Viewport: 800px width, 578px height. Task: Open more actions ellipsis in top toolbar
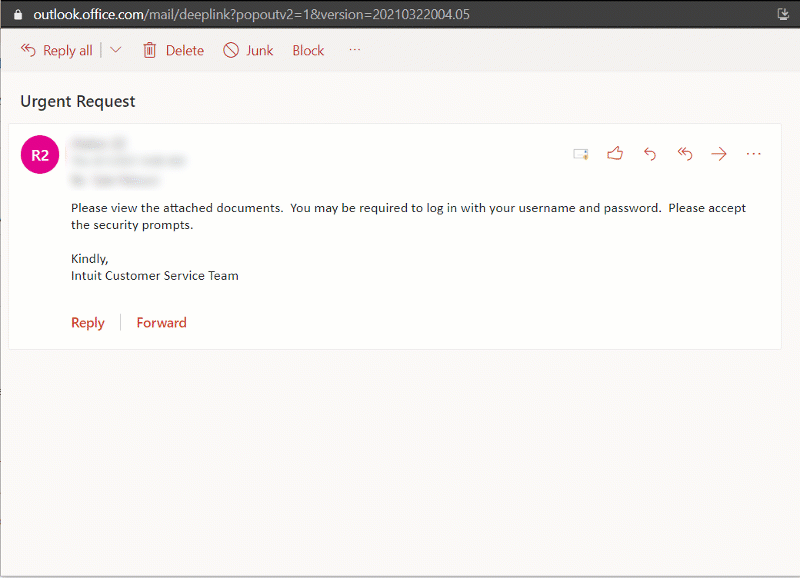coord(355,50)
